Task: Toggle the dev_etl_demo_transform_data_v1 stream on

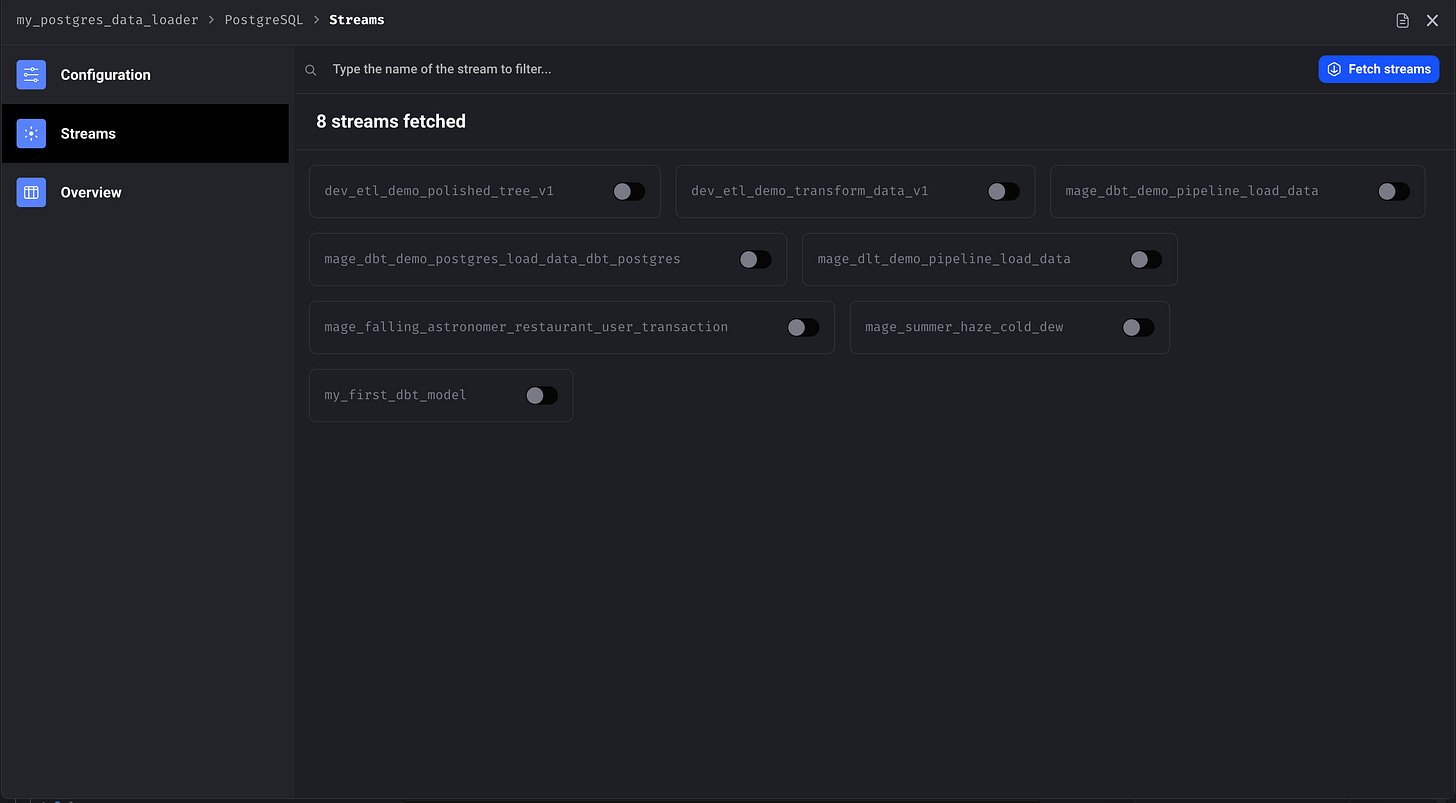Action: click(x=1003, y=191)
